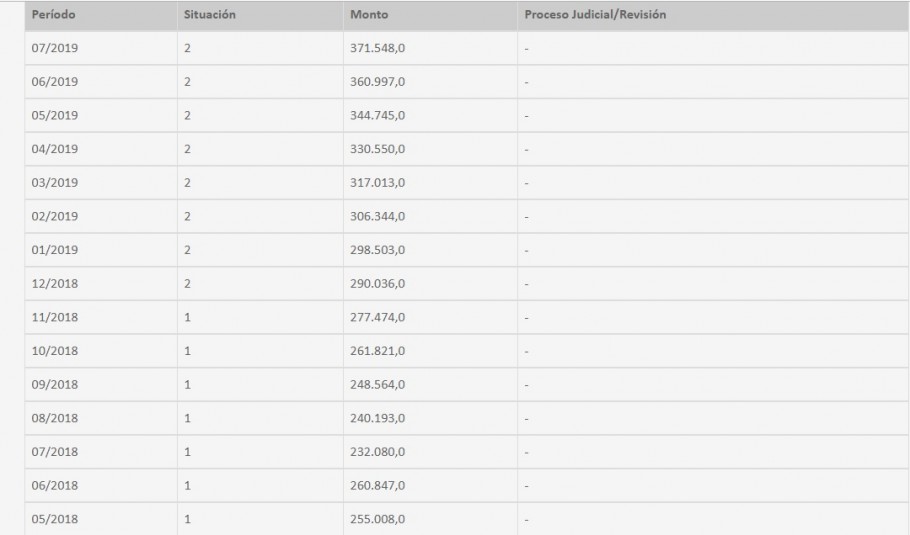Select the amount 298.503,0
This screenshot has height=535, width=910.
(x=378, y=250)
